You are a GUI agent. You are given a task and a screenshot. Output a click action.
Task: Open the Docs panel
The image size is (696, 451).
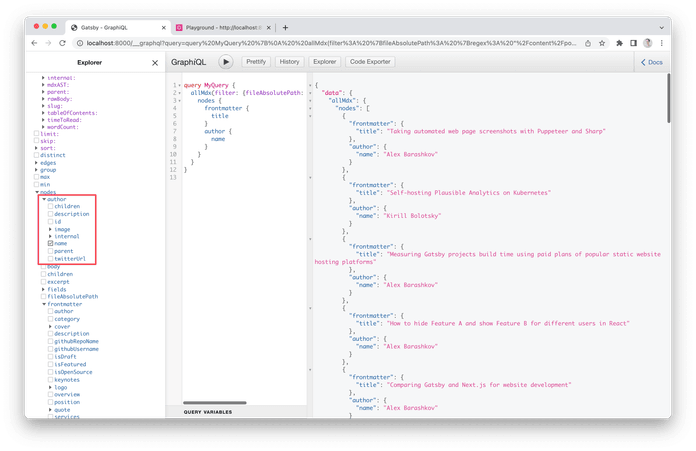(x=652, y=62)
